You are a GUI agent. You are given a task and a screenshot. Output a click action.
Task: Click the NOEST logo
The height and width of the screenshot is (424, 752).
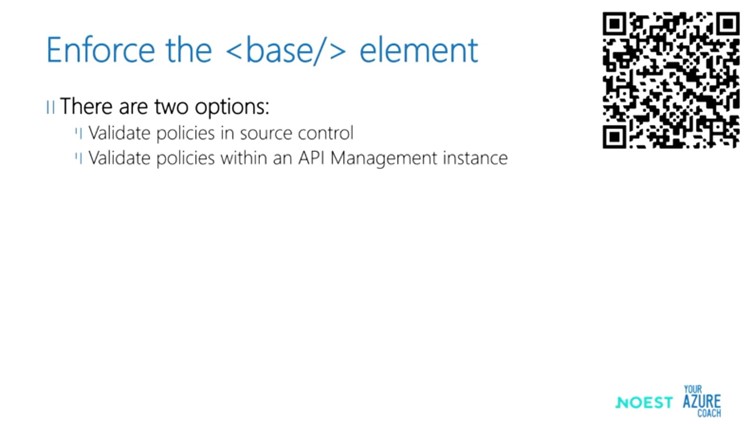[644, 402]
